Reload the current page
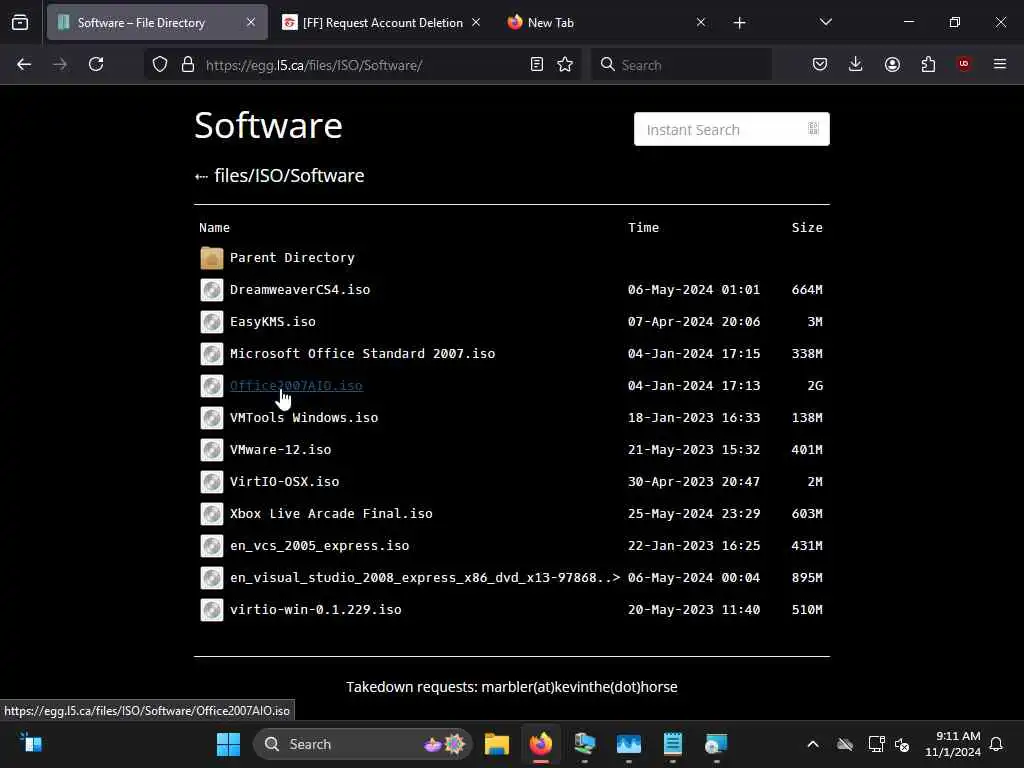 (x=96, y=65)
